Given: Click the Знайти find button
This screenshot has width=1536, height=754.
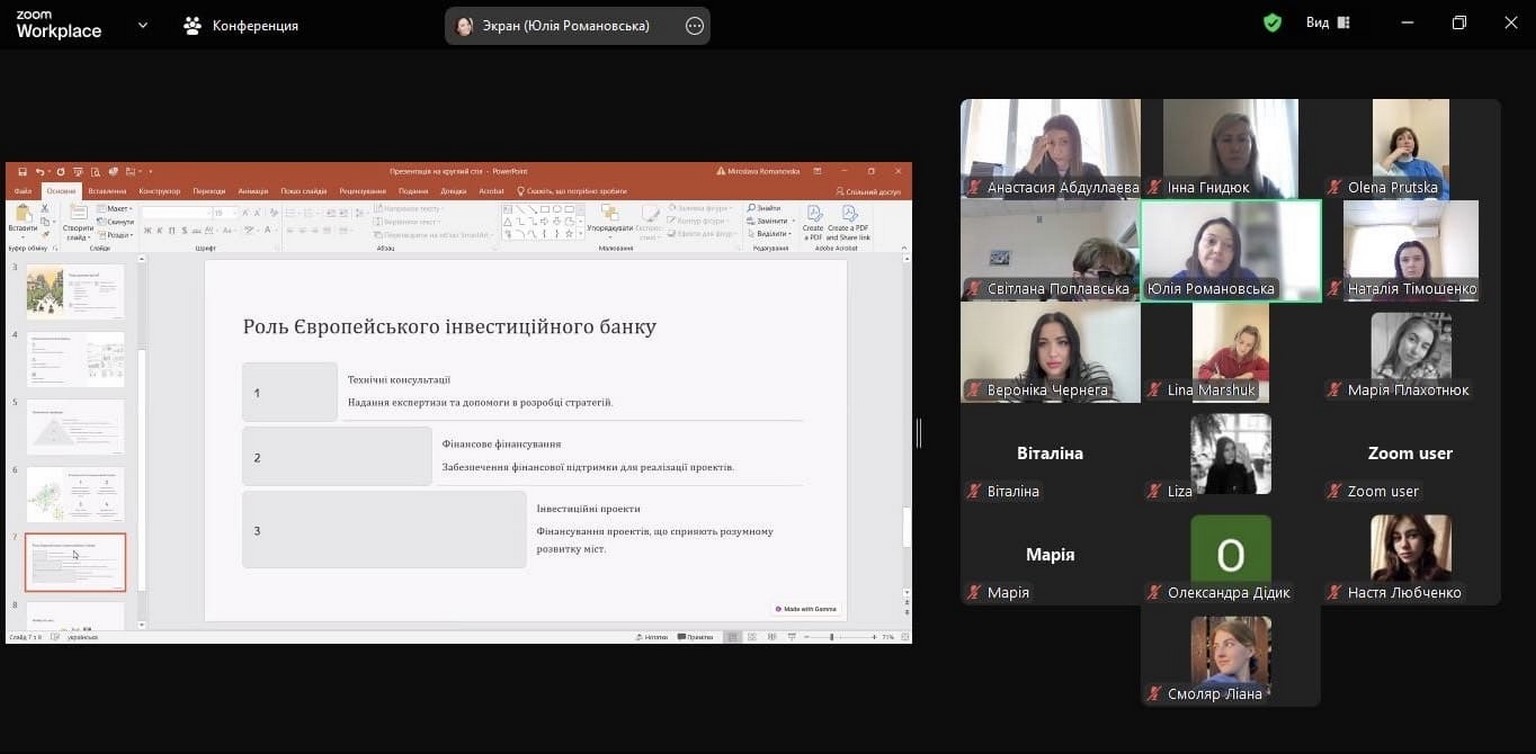Looking at the screenshot, I should click(764, 208).
